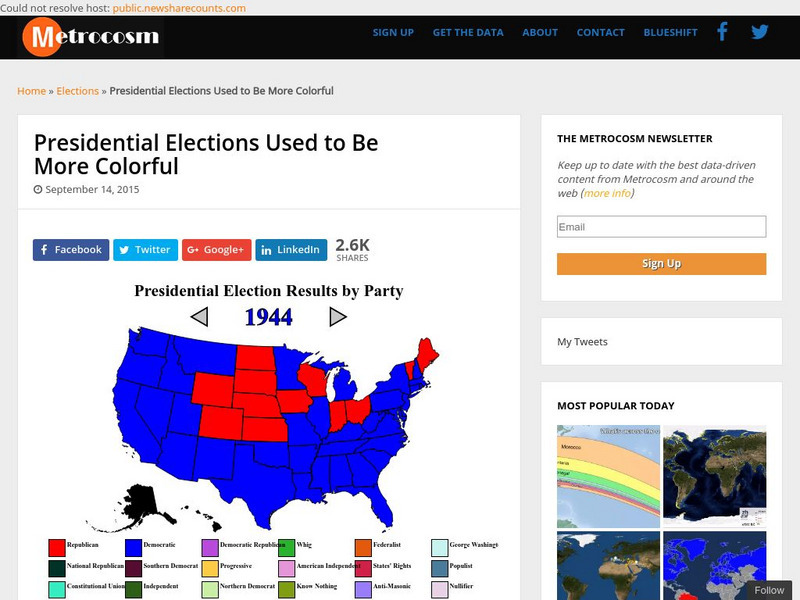This screenshot has width=800, height=600.
Task: Click the Whig green legend swatch
Action: pos(287,546)
